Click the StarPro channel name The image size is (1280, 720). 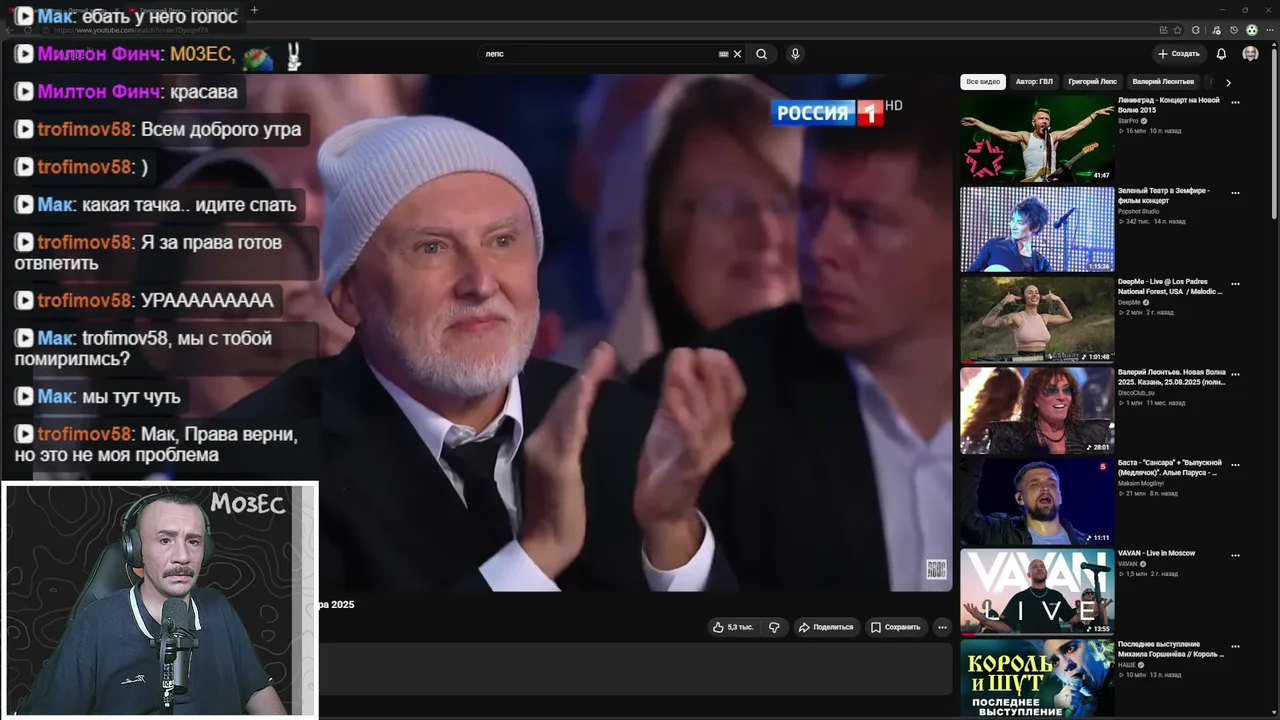point(1128,121)
